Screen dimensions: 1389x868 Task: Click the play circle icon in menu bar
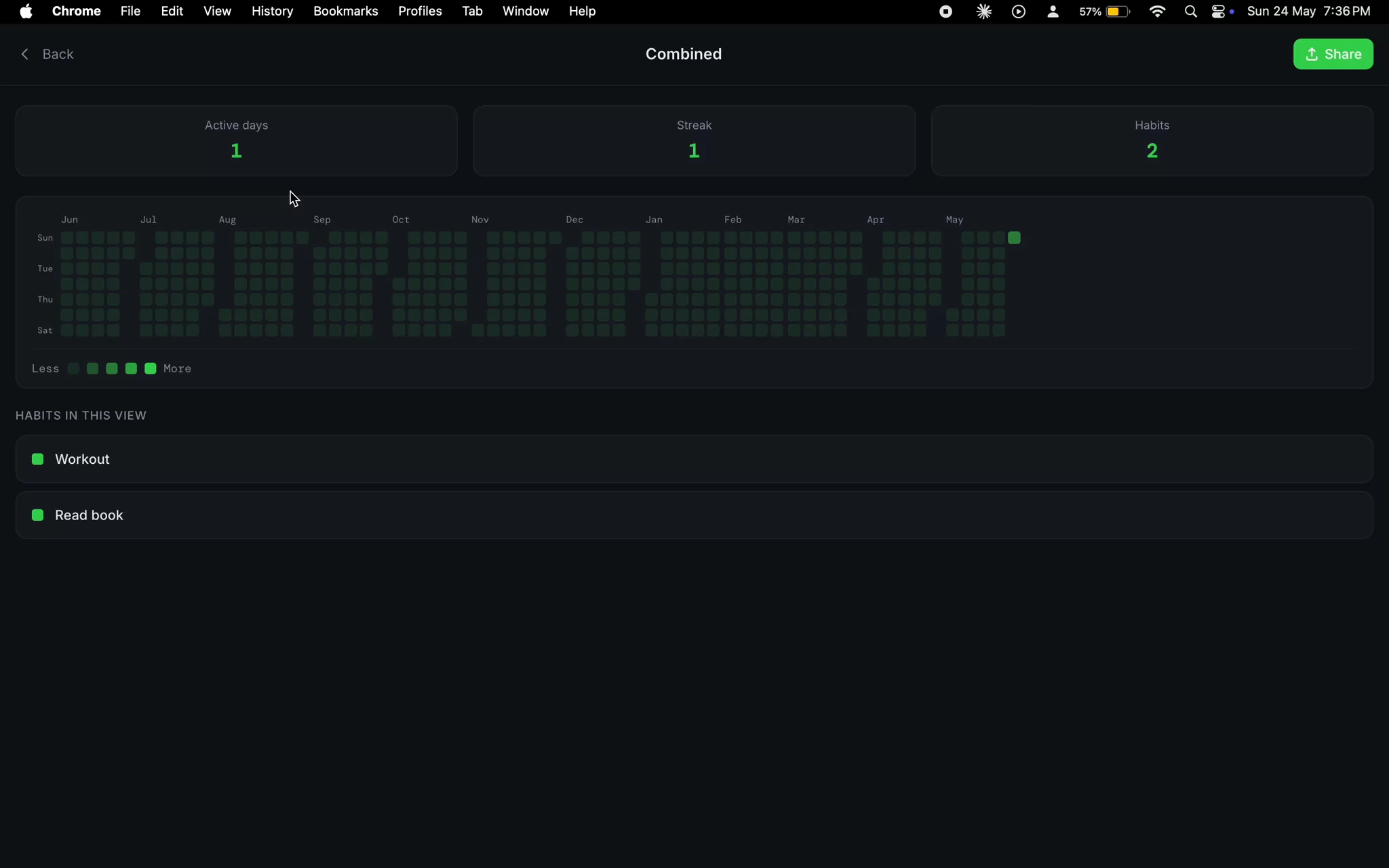(x=1018, y=12)
